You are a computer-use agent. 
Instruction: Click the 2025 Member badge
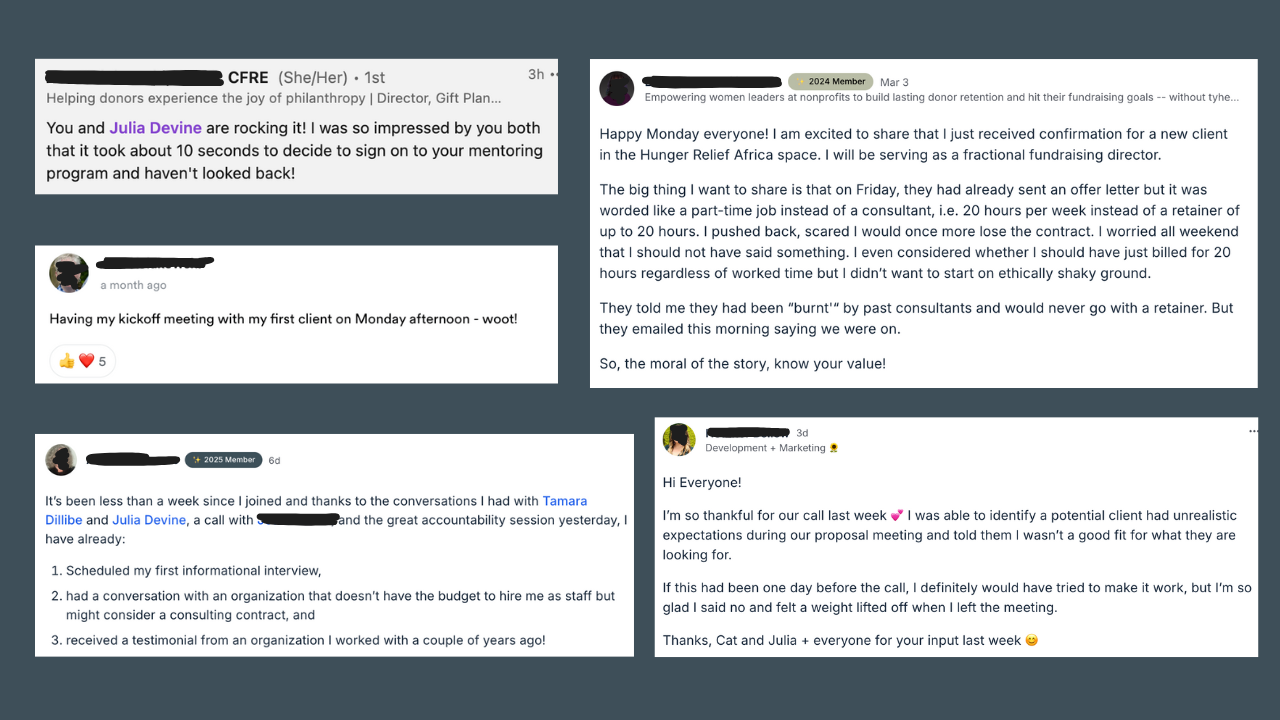(224, 460)
